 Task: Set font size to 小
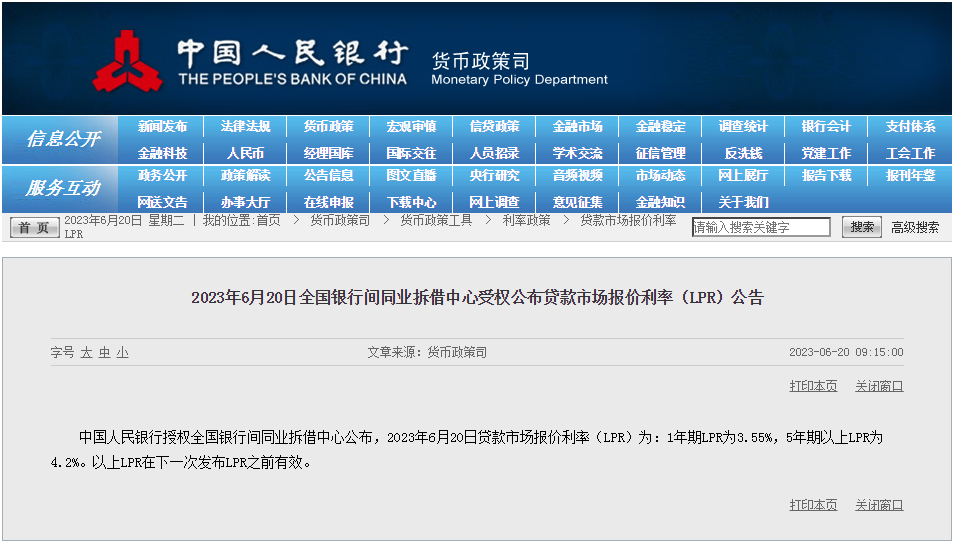coord(123,353)
